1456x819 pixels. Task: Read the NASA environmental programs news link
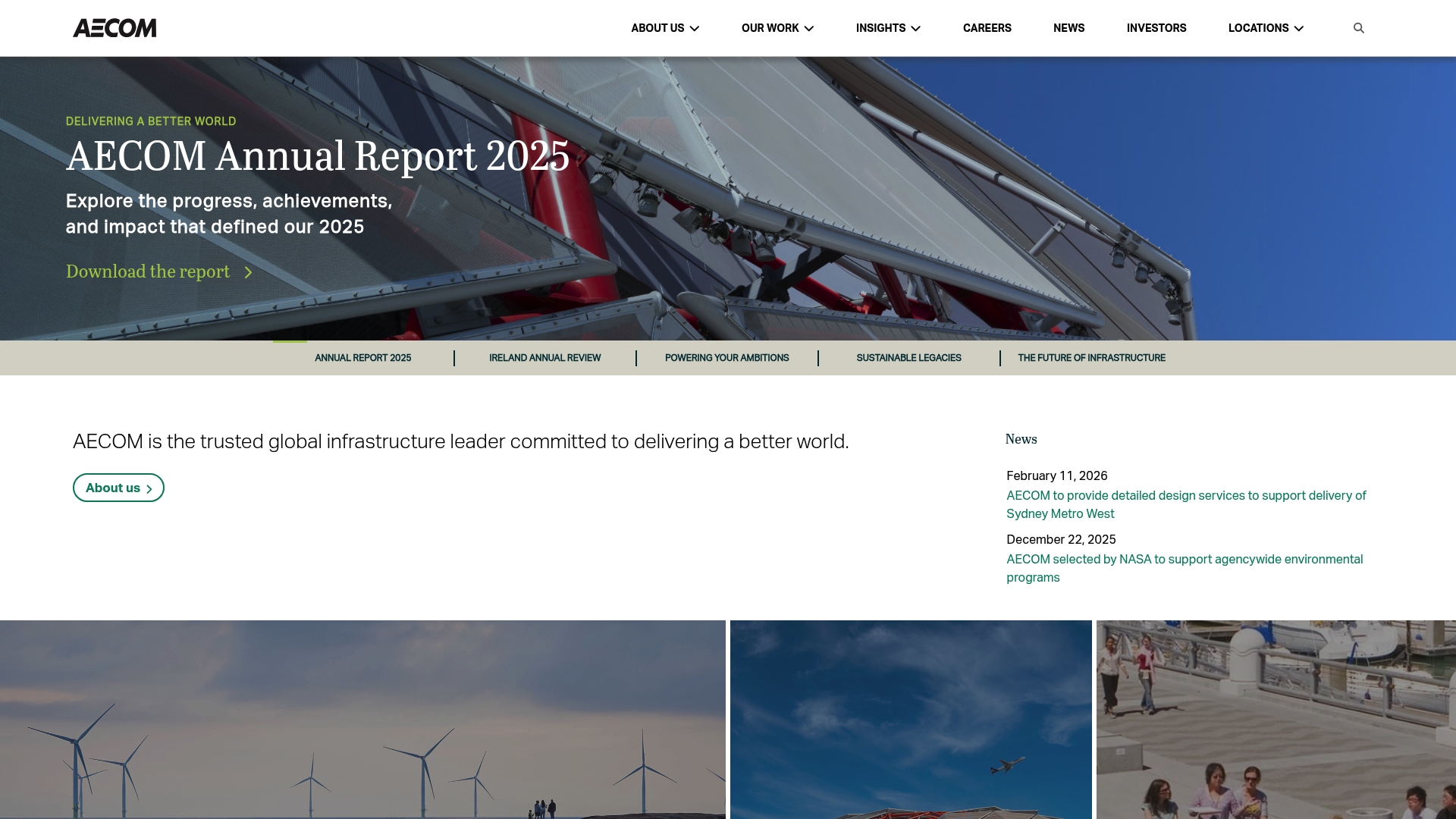(1184, 568)
